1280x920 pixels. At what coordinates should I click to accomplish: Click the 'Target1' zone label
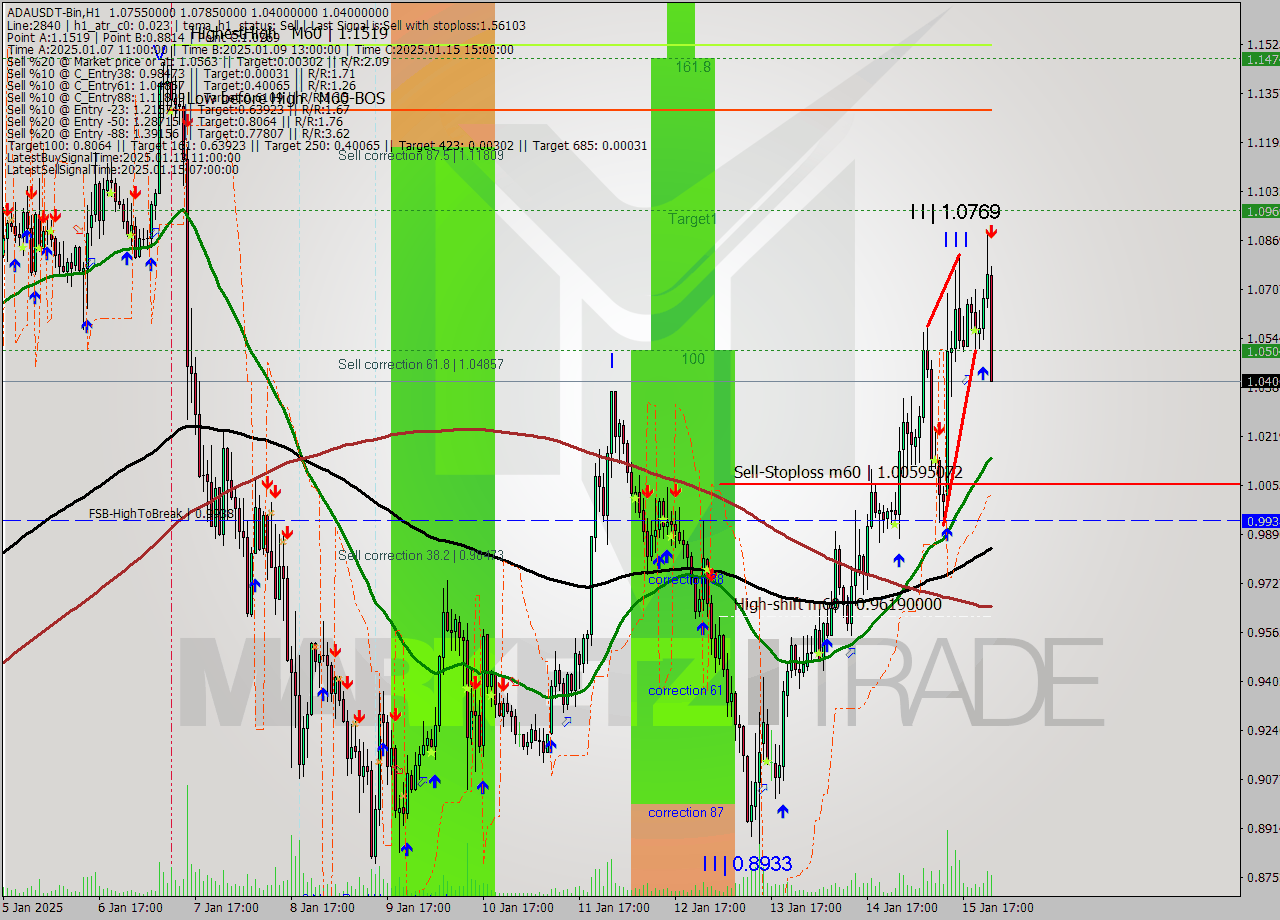coord(692,218)
